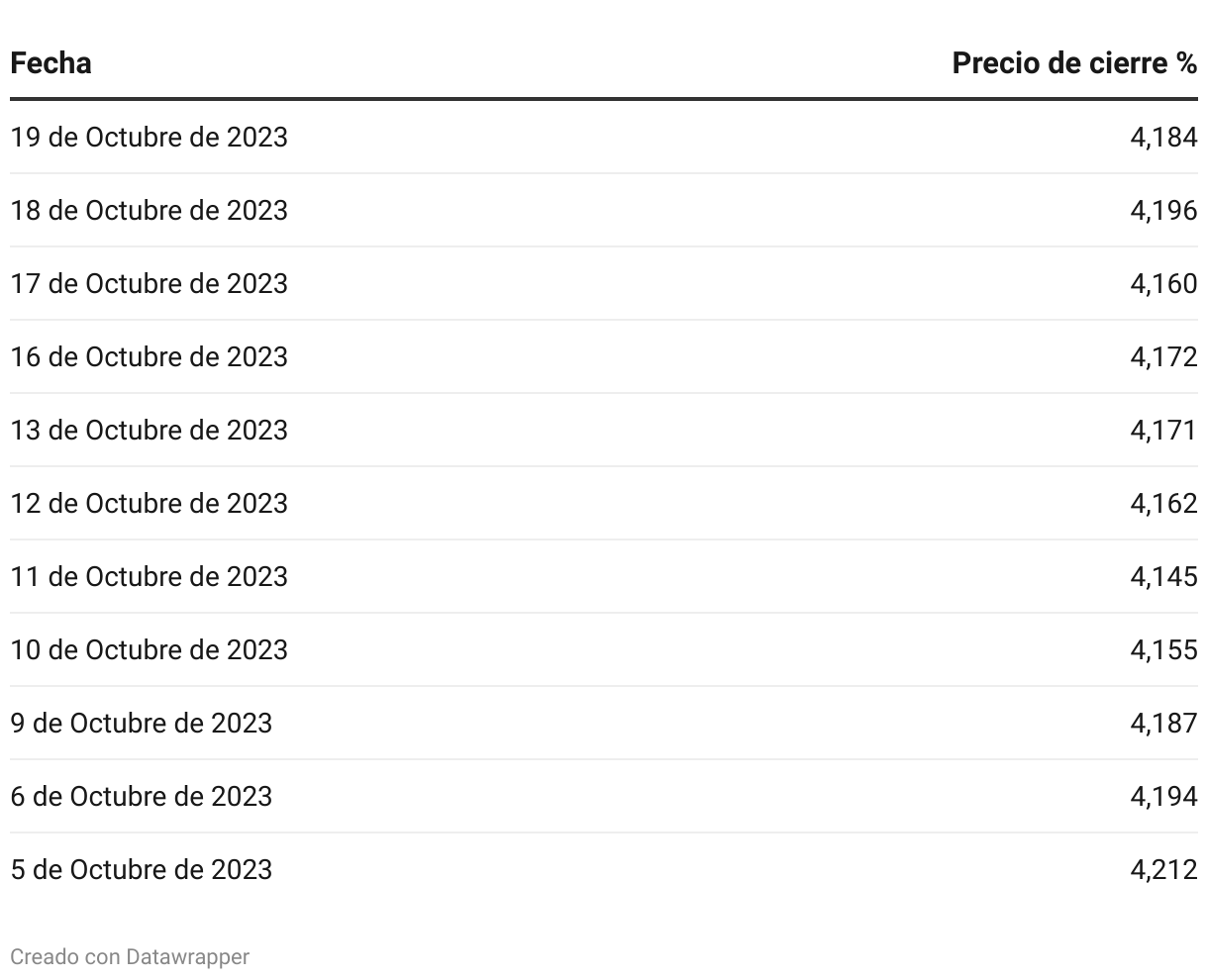Select the 9 de Octubre de 2023 date
Image resolution: width=1208 pixels, height=980 pixels.
[x=141, y=723]
